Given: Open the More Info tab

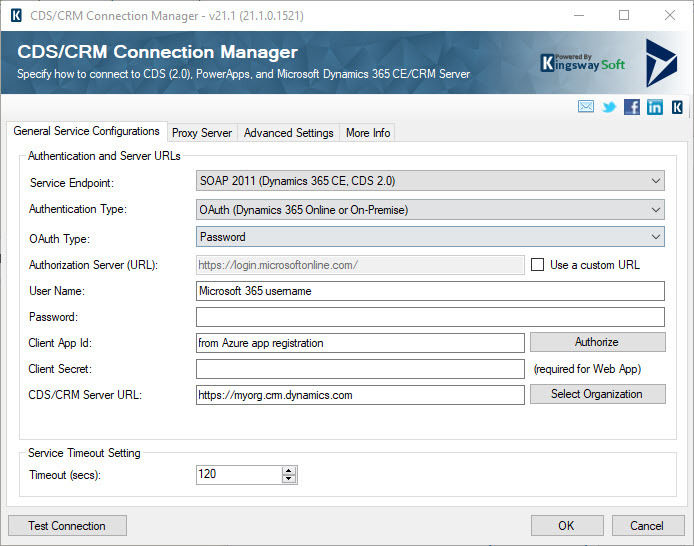Looking at the screenshot, I should (368, 133).
